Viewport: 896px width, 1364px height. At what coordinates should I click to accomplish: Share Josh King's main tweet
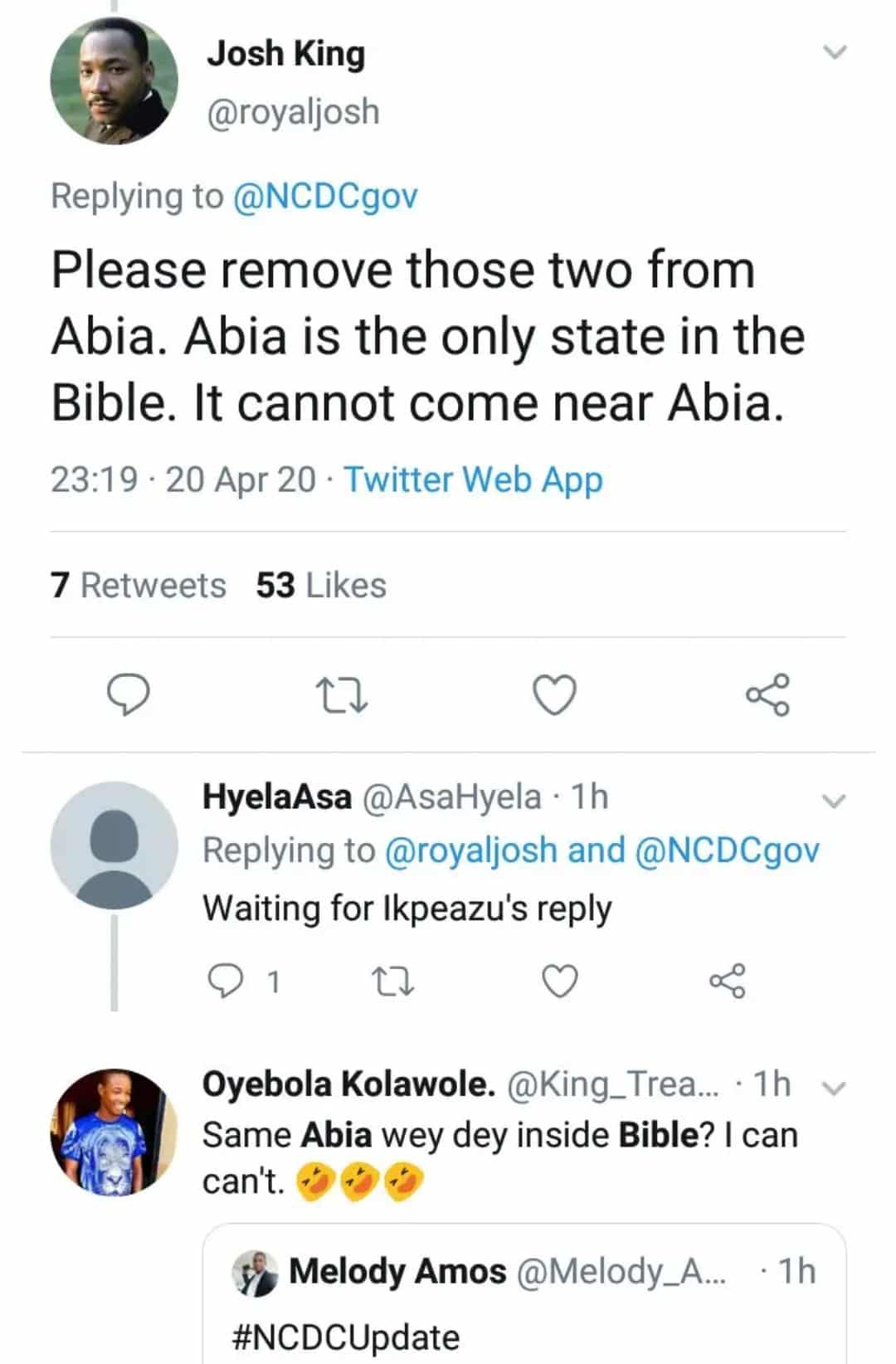click(768, 695)
